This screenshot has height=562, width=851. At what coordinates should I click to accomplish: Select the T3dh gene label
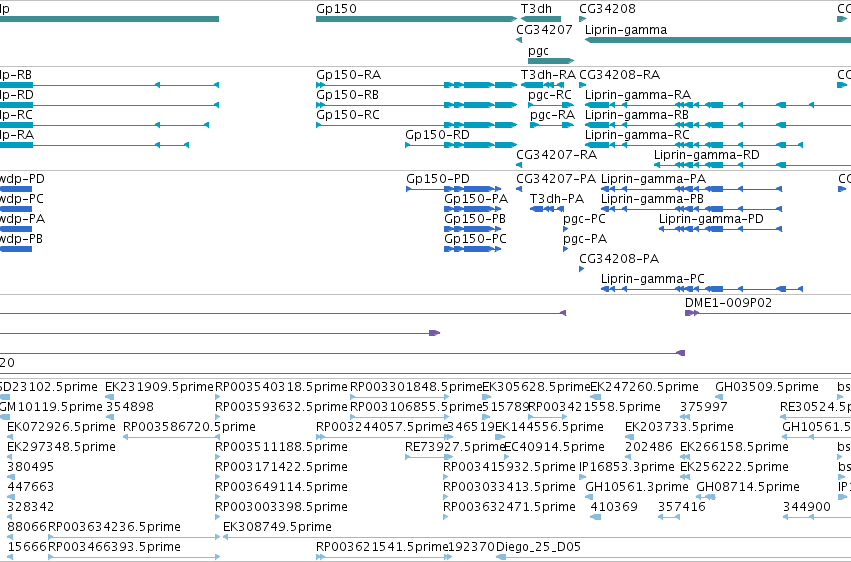click(x=536, y=9)
